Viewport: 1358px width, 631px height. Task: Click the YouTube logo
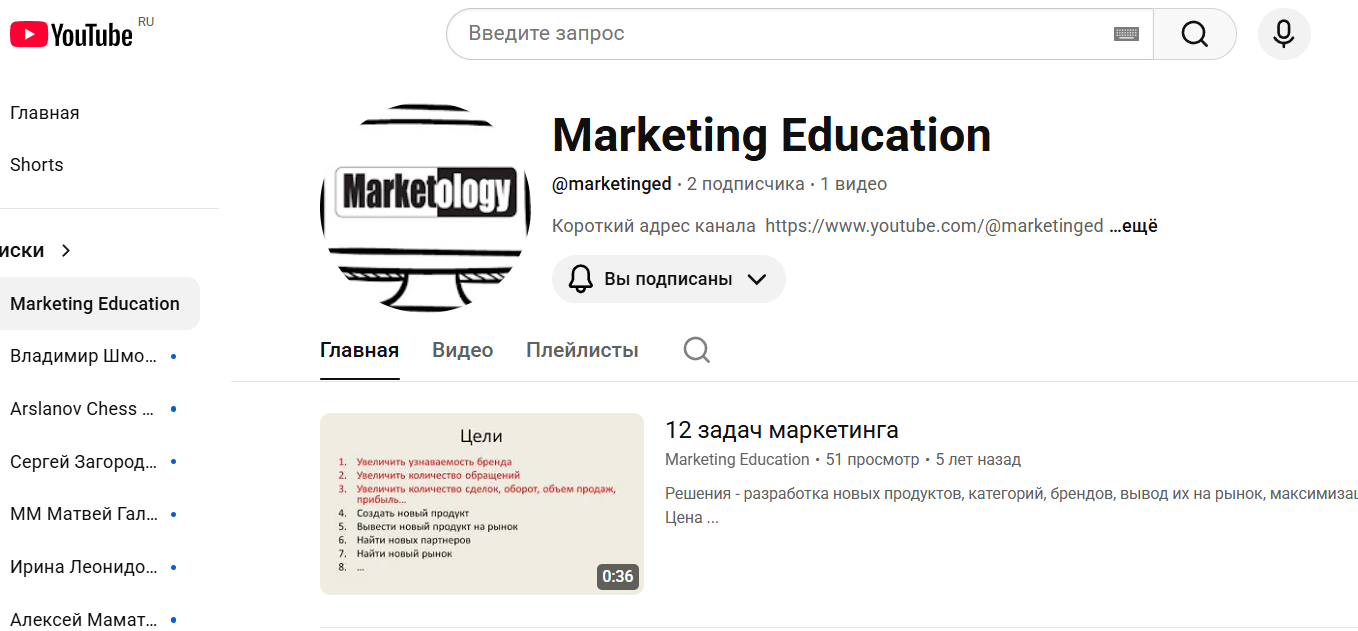tap(72, 35)
